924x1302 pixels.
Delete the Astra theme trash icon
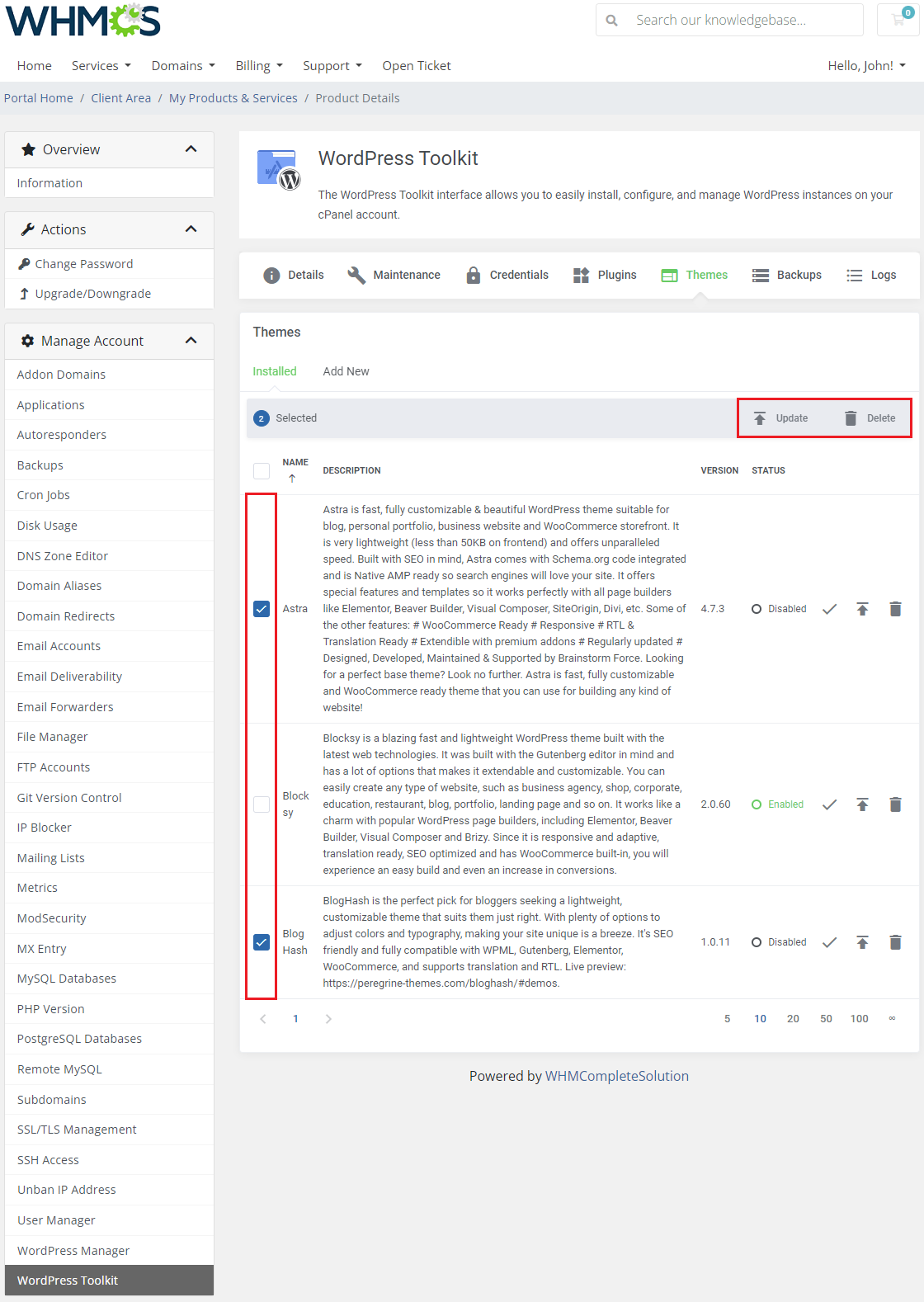895,609
